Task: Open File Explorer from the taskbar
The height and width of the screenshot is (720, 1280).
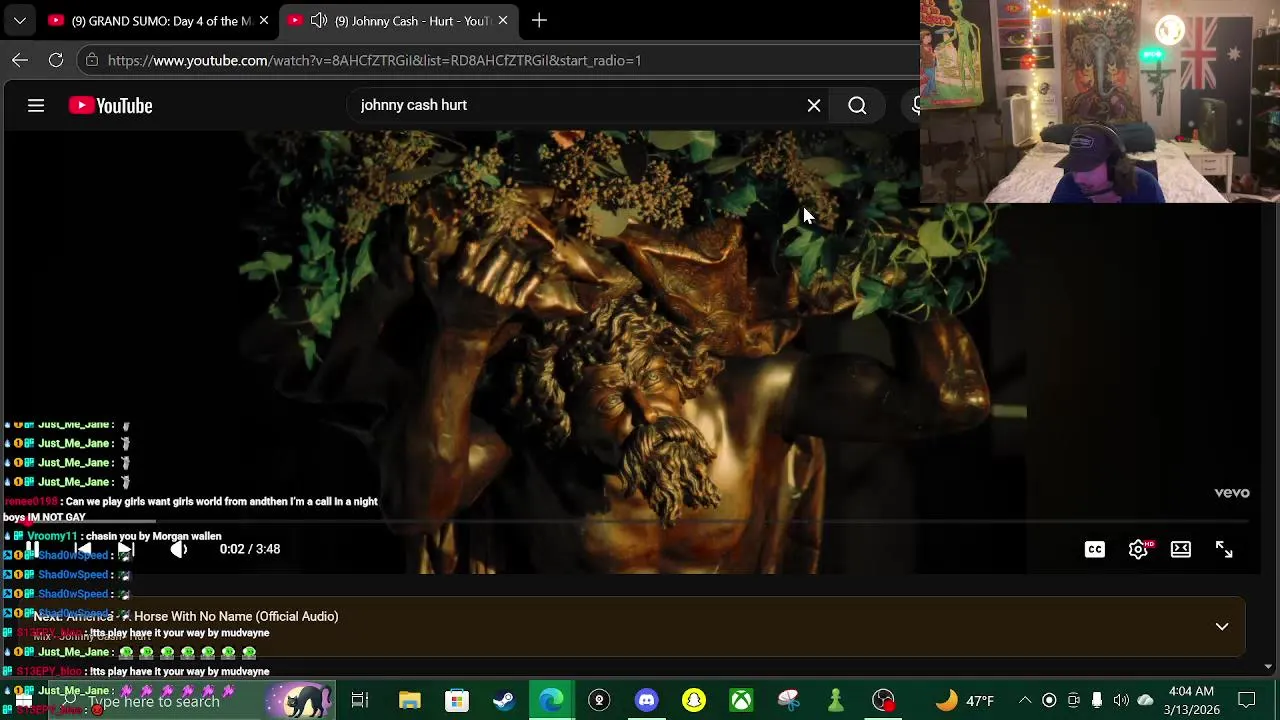Action: [x=410, y=700]
